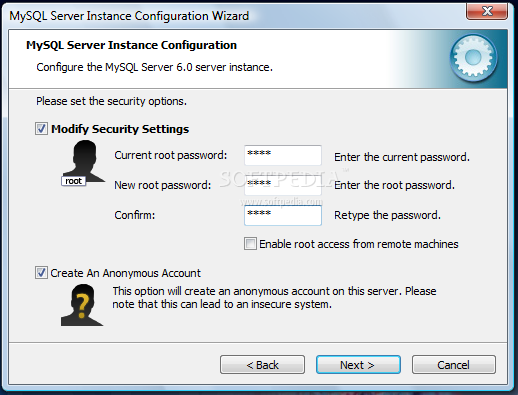Click the anonymous user question-mark icon
The height and width of the screenshot is (395, 518).
tap(82, 305)
